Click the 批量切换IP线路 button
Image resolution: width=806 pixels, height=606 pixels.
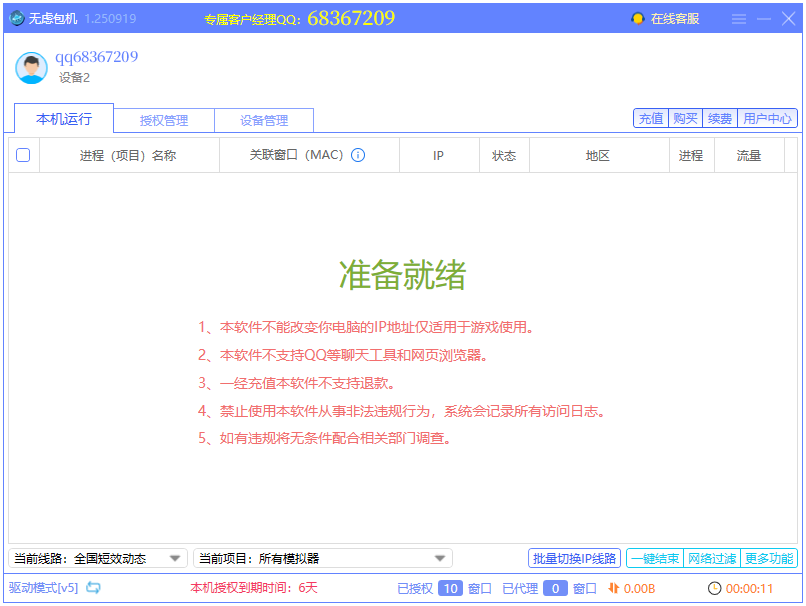(x=574, y=557)
